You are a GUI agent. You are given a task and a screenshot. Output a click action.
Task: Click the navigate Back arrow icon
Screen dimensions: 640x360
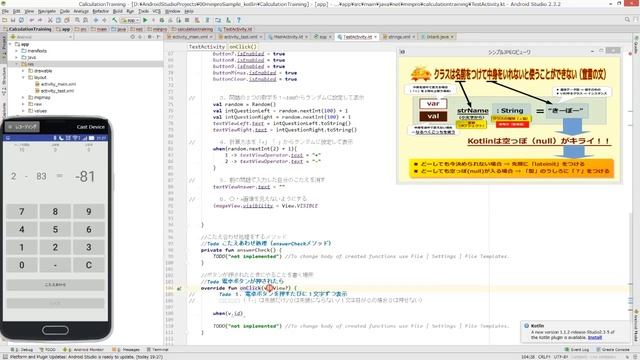96,20
